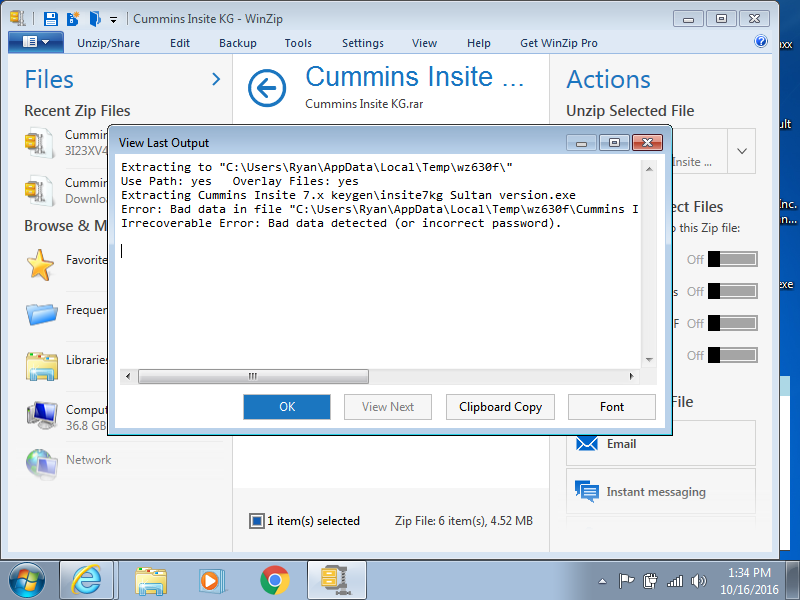Click the blue help question mark icon
The width and height of the screenshot is (800, 600).
point(760,41)
